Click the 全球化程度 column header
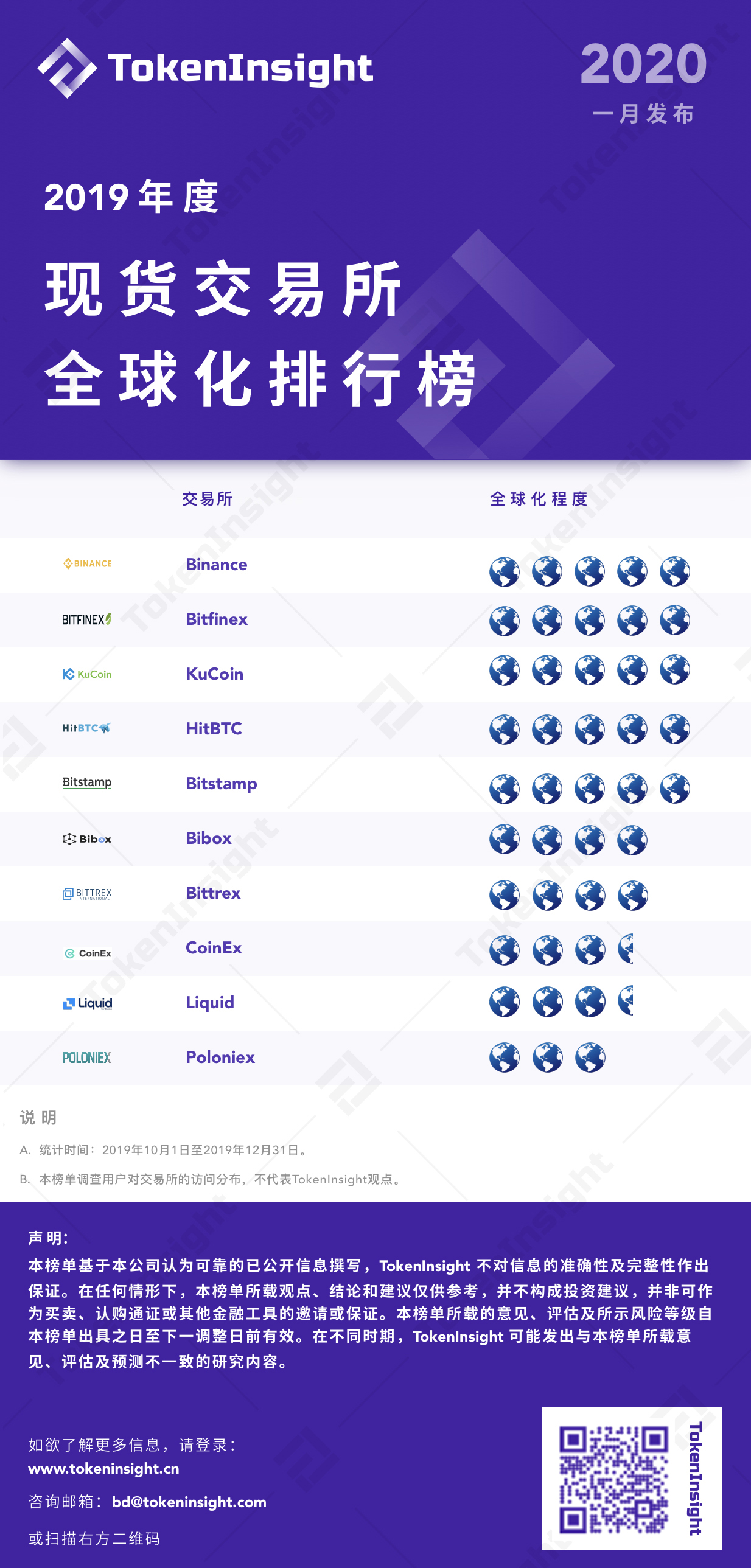Screen dimensions: 751x1568 (x=539, y=499)
